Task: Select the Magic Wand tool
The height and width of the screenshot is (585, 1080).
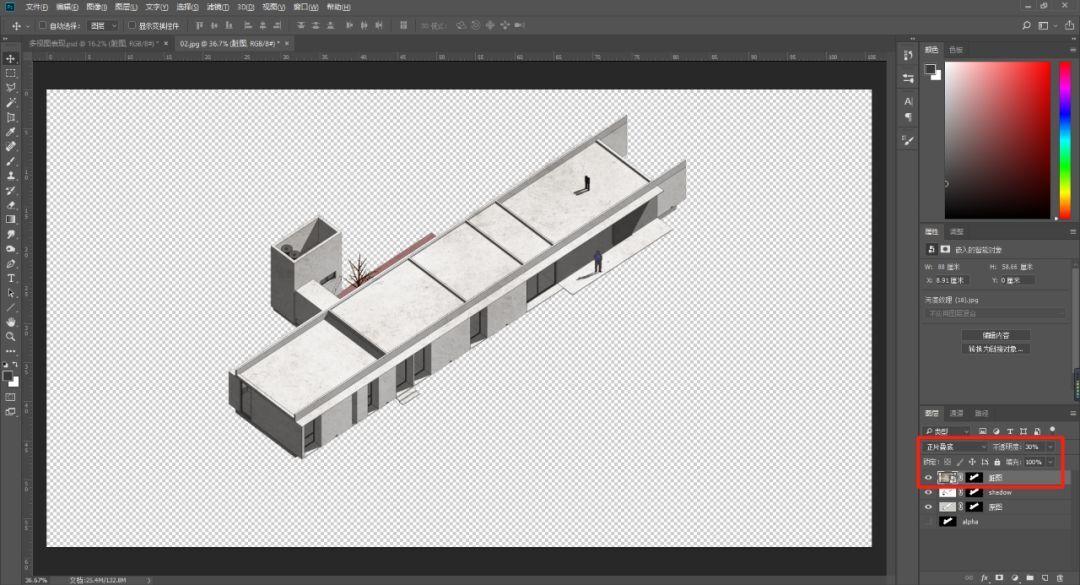Action: click(x=10, y=103)
